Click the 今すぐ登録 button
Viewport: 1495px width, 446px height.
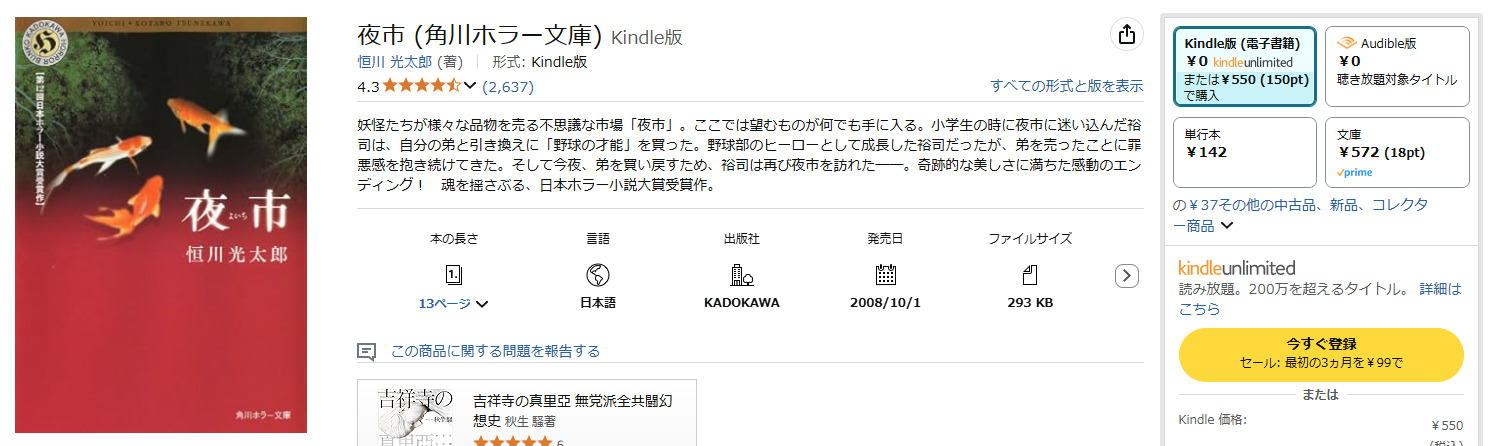point(1321,353)
